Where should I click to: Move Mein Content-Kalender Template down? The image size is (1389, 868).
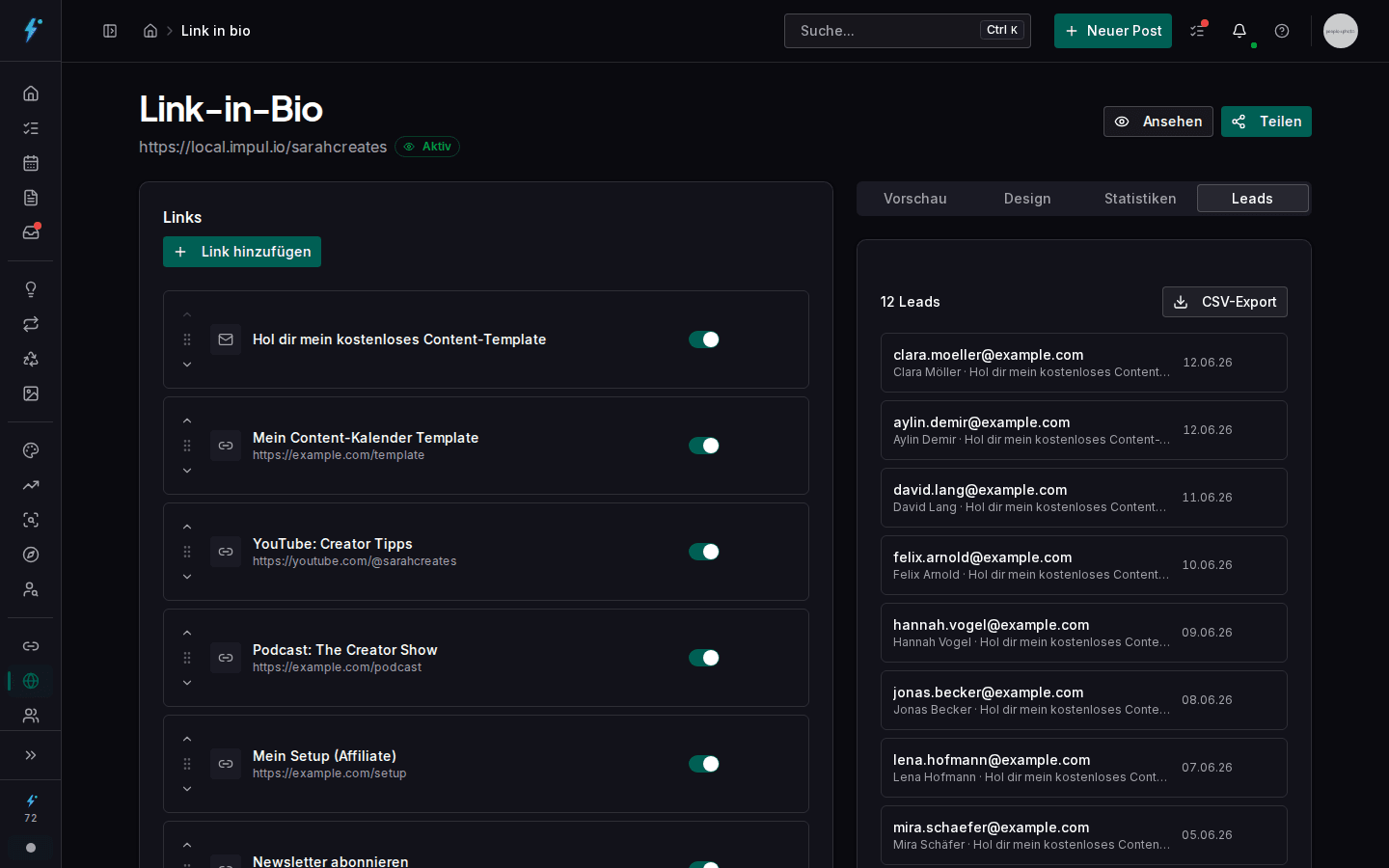[187, 471]
